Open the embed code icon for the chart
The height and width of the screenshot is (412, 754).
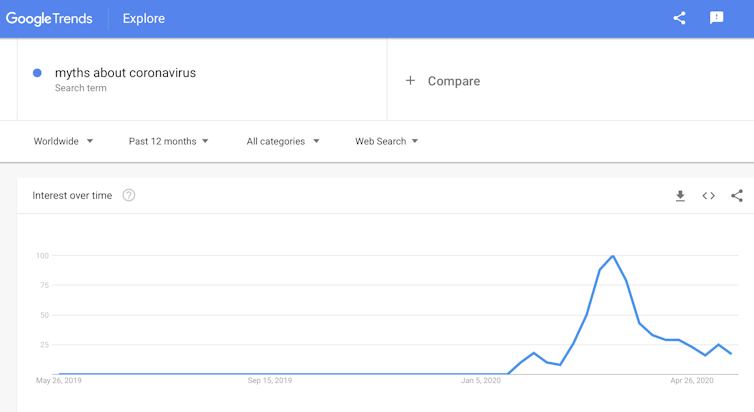[708, 196]
